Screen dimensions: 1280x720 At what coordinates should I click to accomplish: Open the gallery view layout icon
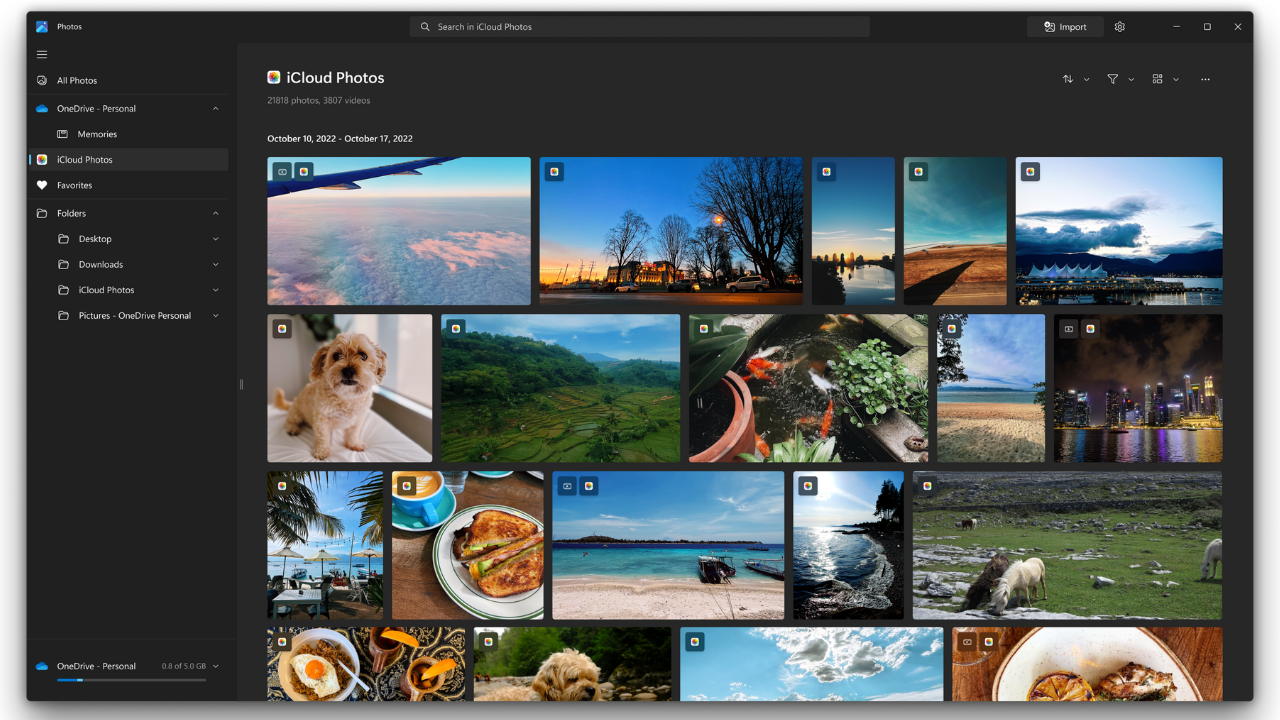(x=1158, y=79)
